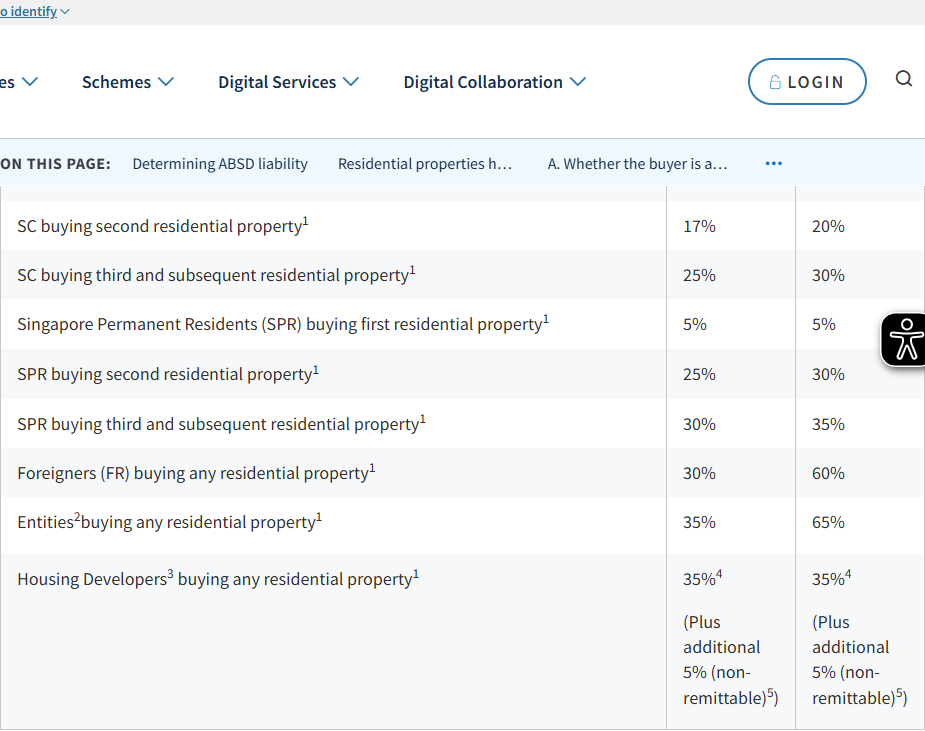Jump to 'A. Whether the buyer is a' section
Viewport: 925px width, 731px height.
637,163
